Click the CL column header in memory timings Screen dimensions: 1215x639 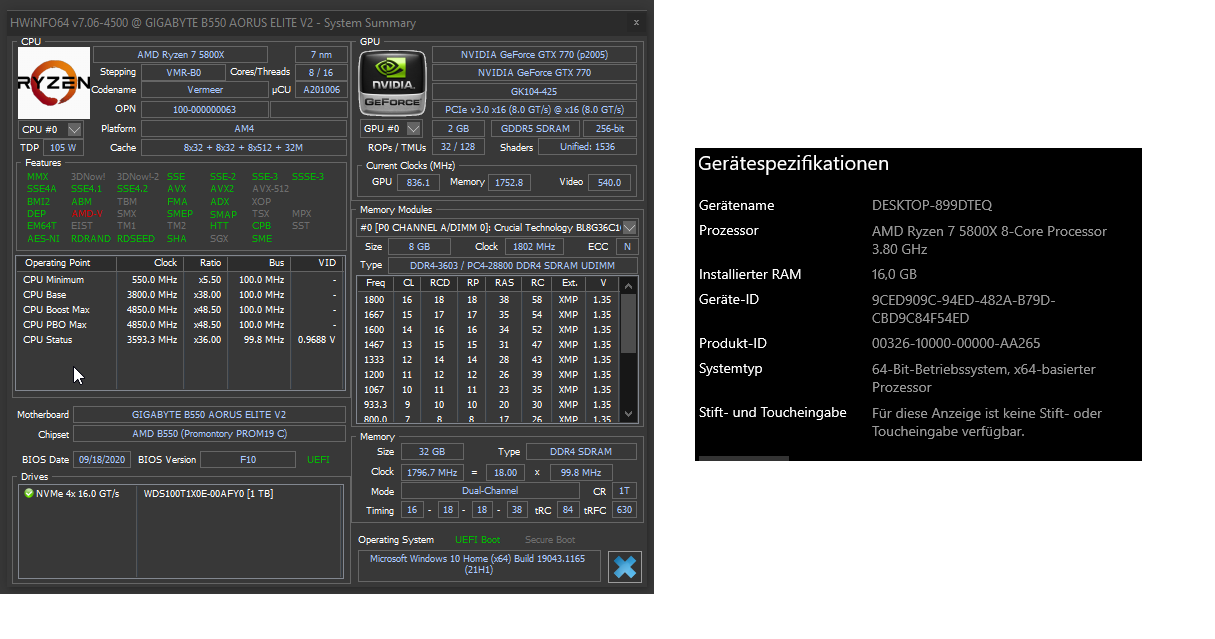408,283
